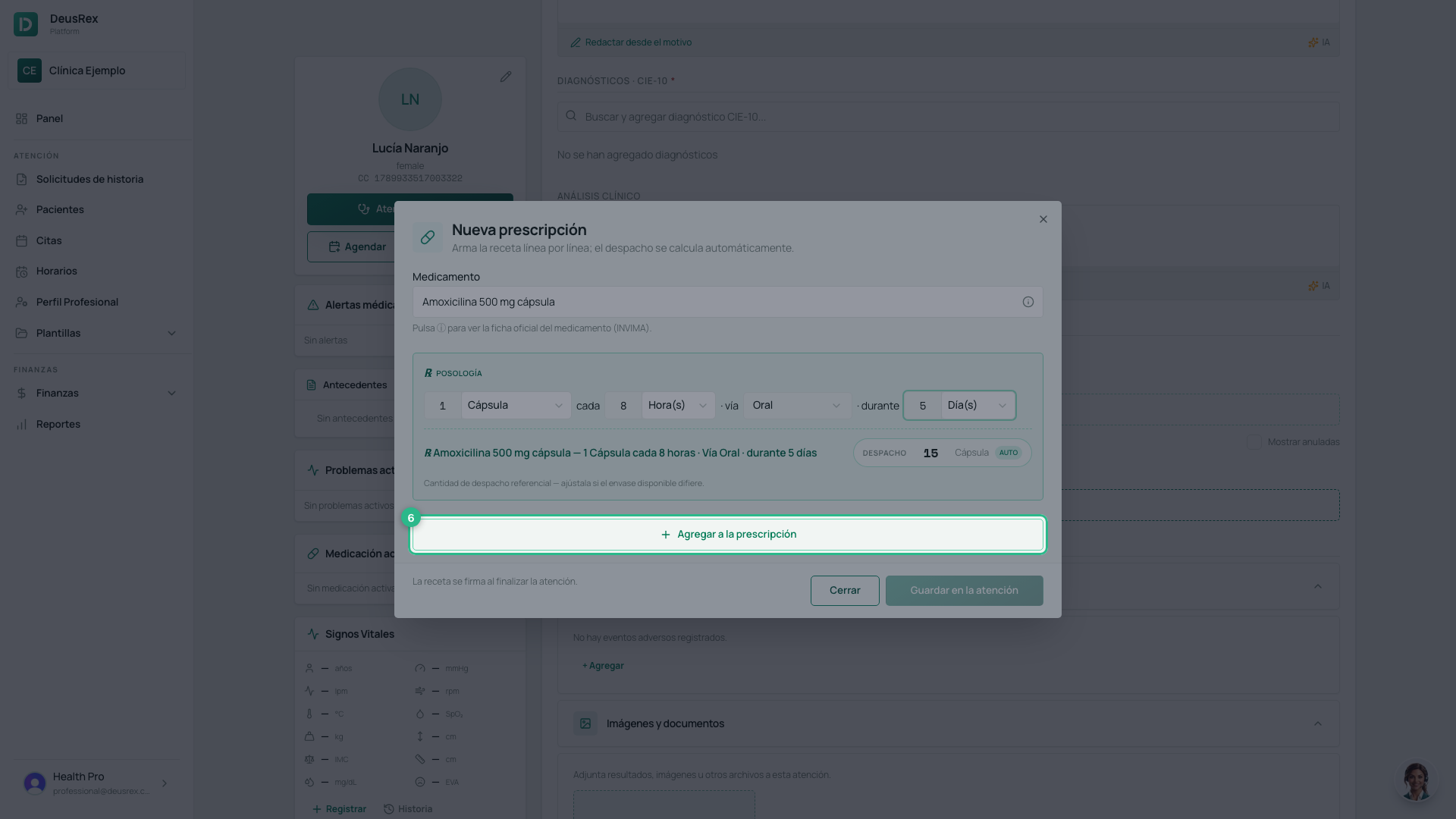Open the Cápsula dose unit dropdown
1456x819 pixels.
[516, 406]
